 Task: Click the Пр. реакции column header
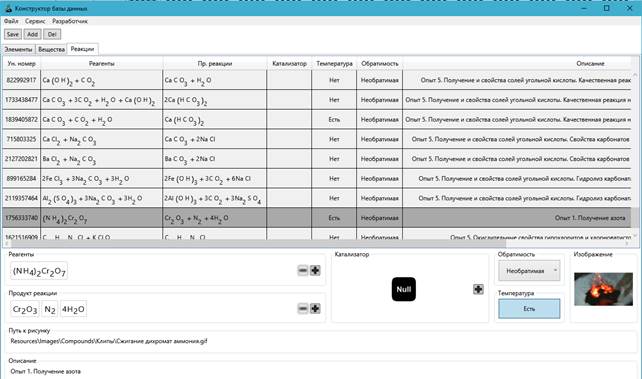pyautogui.click(x=215, y=63)
